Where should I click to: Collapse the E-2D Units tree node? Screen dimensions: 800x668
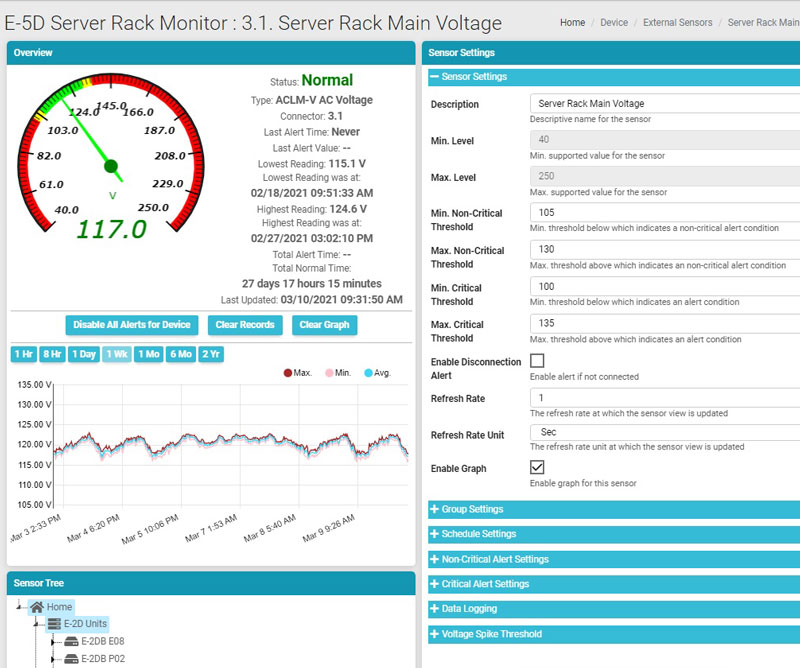[x=36, y=624]
